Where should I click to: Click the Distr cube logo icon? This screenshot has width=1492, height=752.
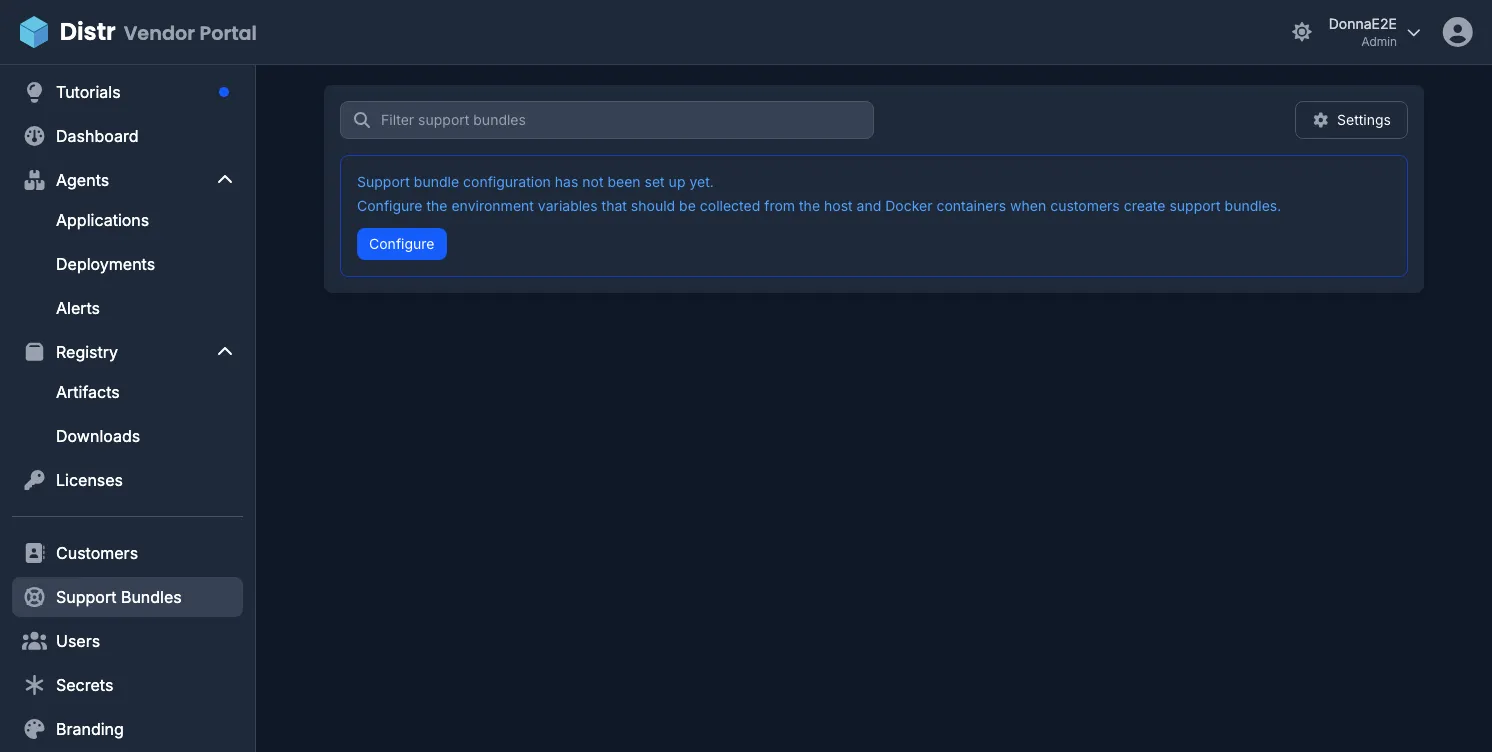coord(33,31)
